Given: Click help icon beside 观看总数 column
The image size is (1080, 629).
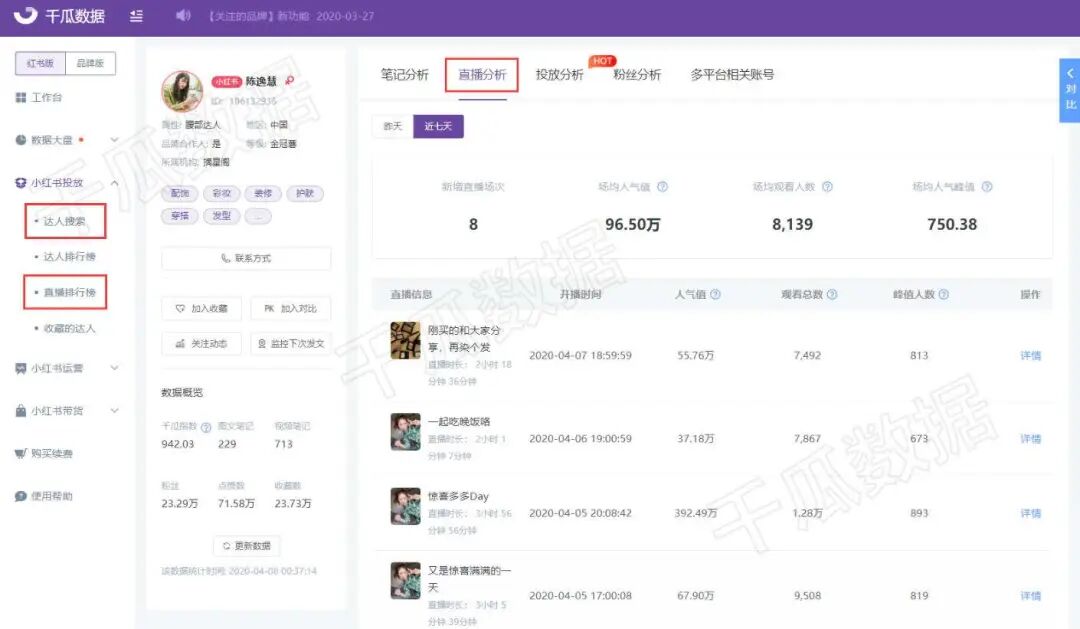Looking at the screenshot, I should [832, 294].
